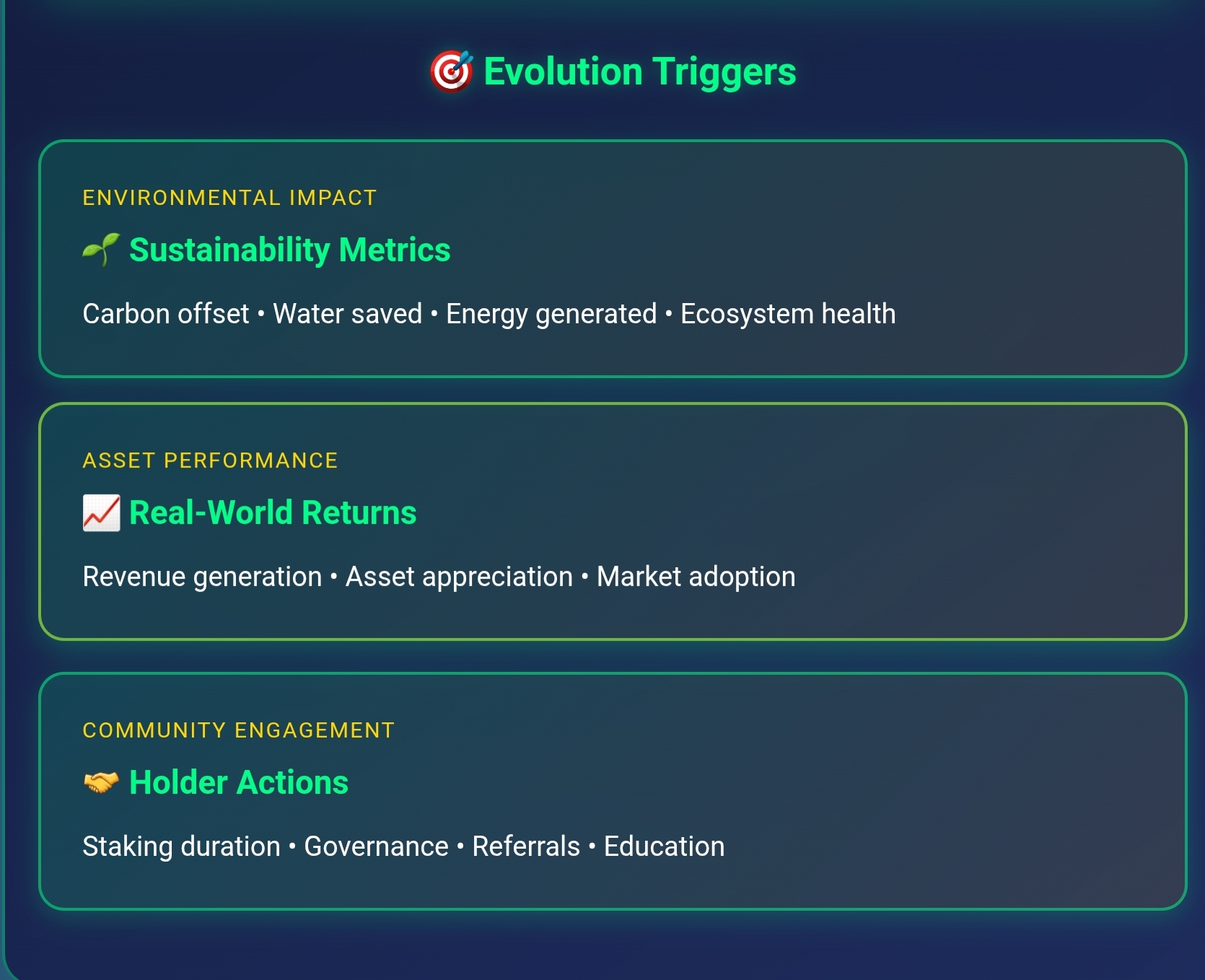Screen dimensions: 1205x980
Task: Click the seedling sprout icon
Action: pos(101,250)
